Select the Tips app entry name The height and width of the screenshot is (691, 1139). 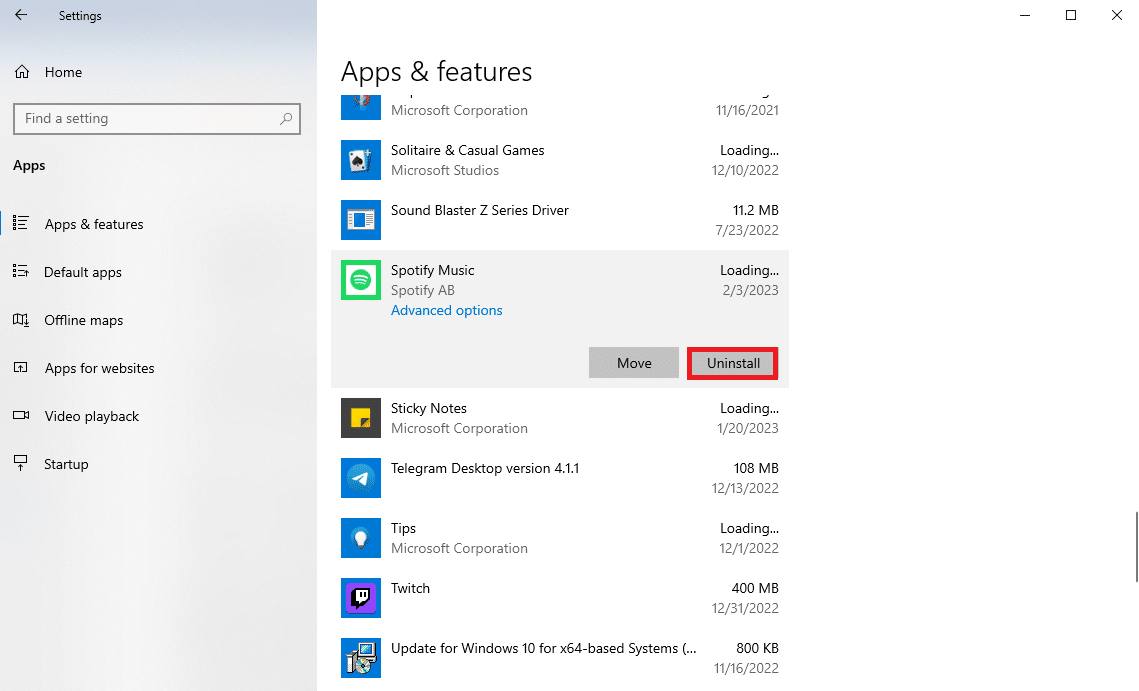point(403,528)
